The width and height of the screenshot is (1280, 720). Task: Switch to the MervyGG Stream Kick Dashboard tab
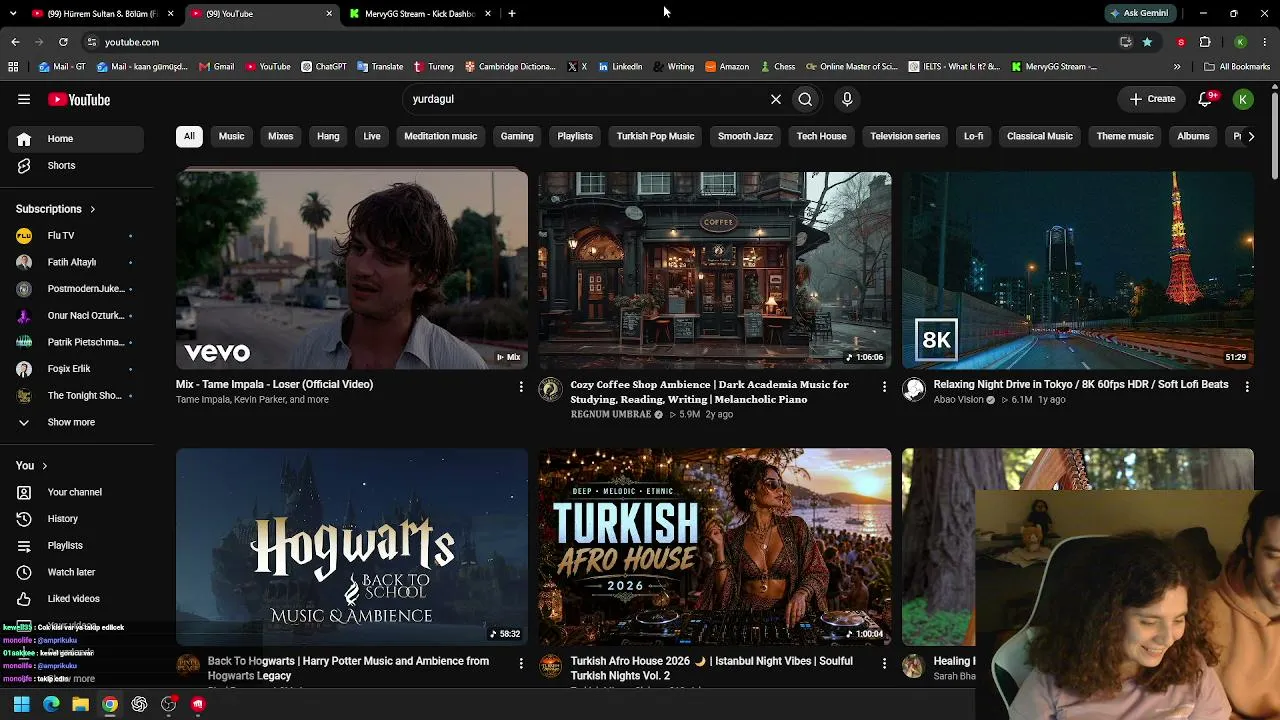point(421,14)
